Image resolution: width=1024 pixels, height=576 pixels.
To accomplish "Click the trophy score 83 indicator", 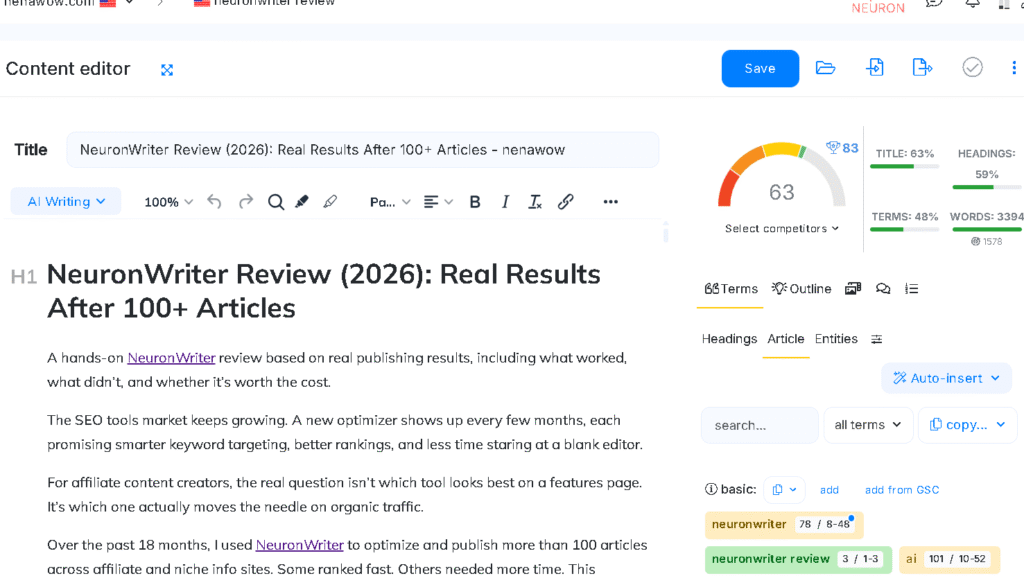I will point(842,148).
